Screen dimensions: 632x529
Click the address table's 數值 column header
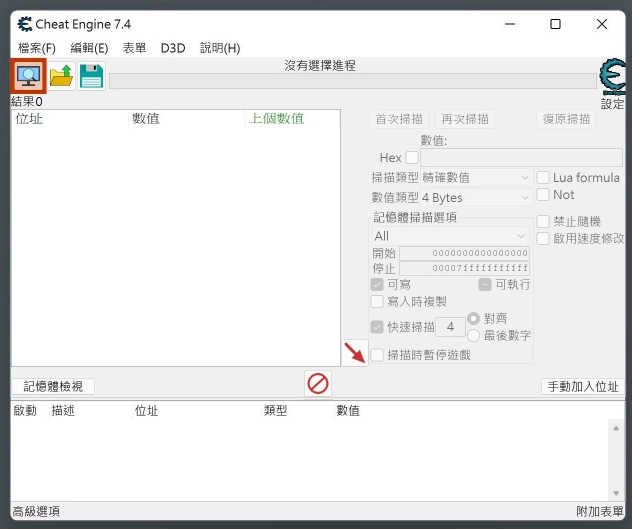pyautogui.click(x=347, y=410)
